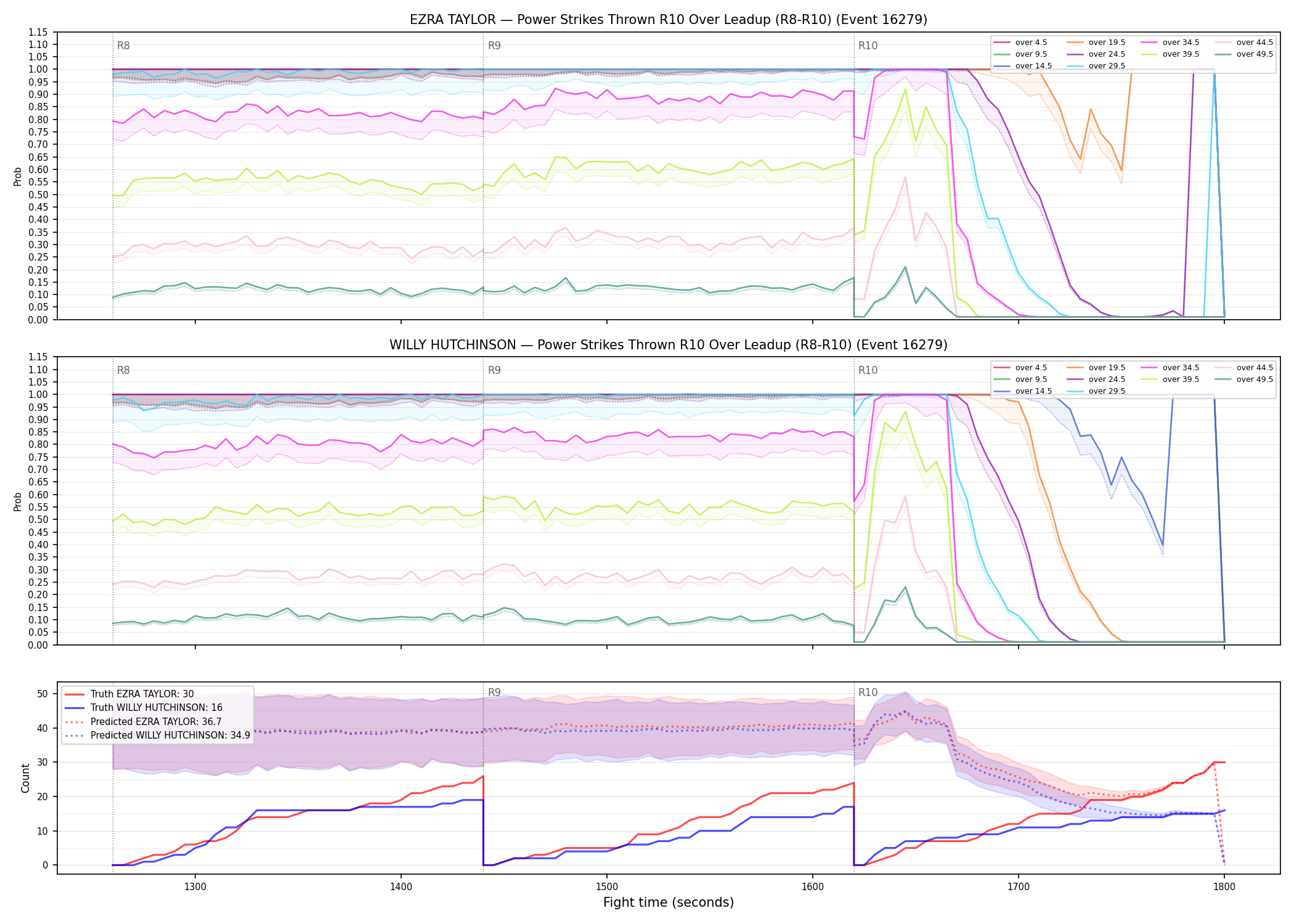This screenshot has width=1294, height=924.
Task: Click the 'Prob' y-axis label of Ezra Taylor chart
Action: (18, 176)
